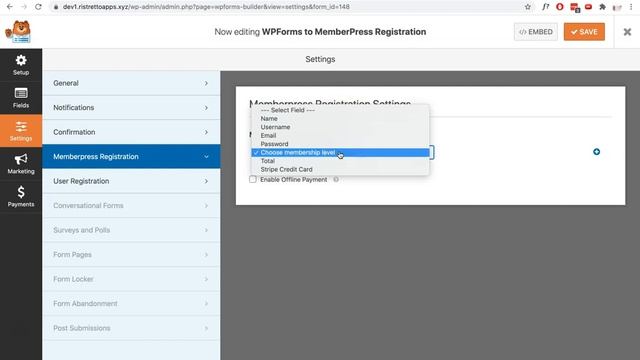
Task: Click the 'Enable Offline Payment' label text
Action: tap(293, 180)
